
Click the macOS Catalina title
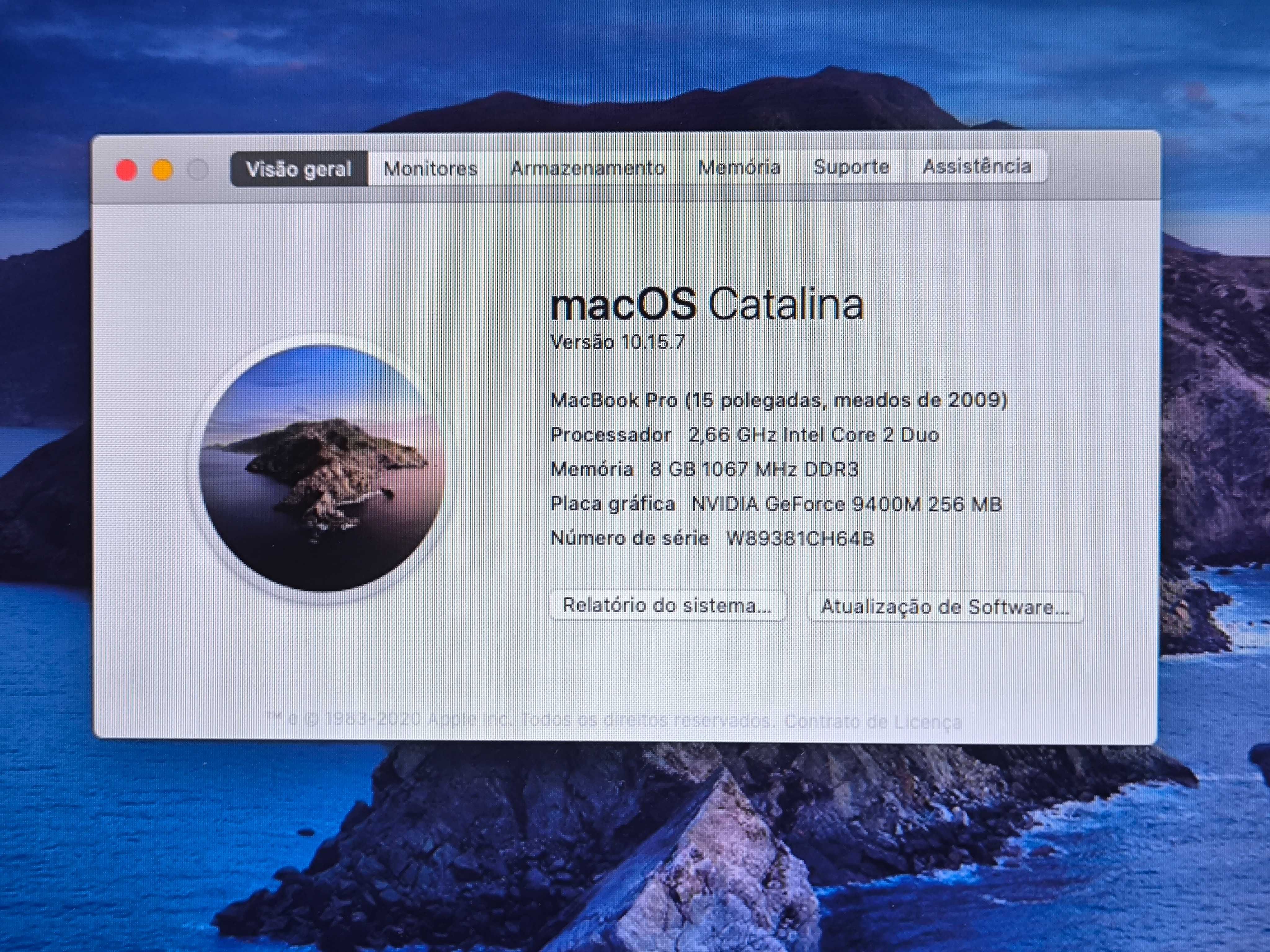(x=707, y=304)
